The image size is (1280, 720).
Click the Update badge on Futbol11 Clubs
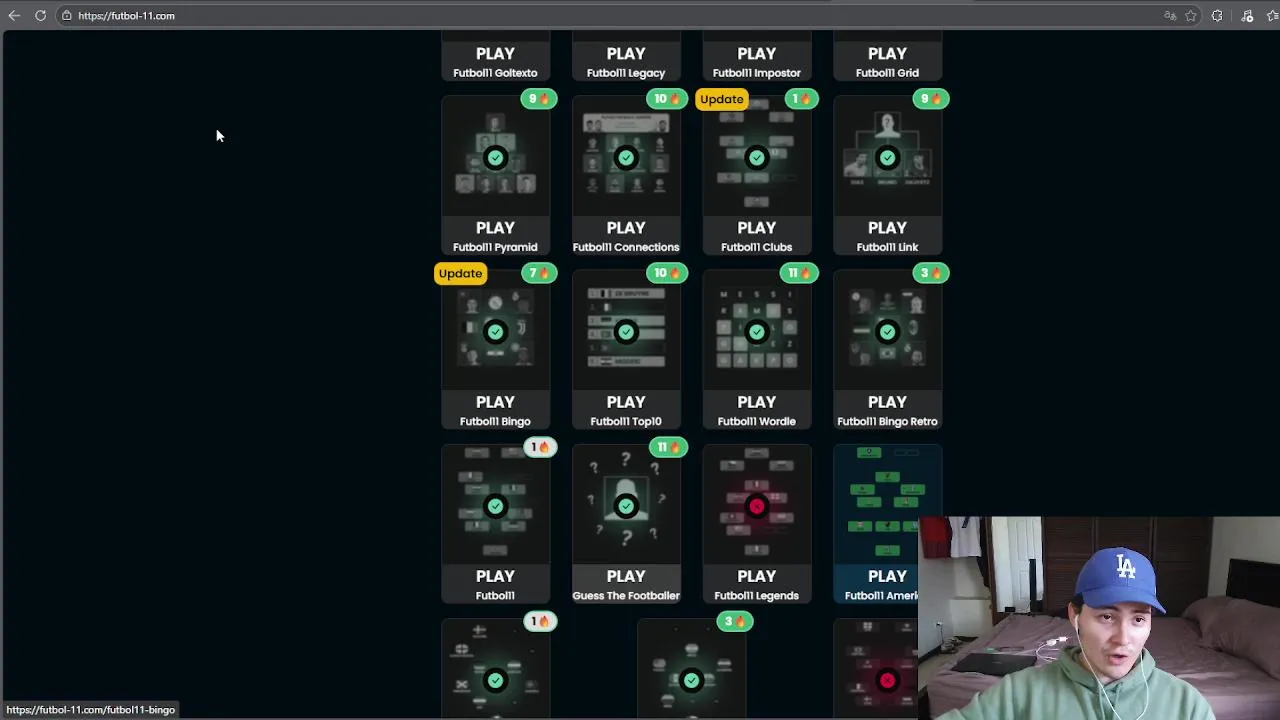pos(722,99)
